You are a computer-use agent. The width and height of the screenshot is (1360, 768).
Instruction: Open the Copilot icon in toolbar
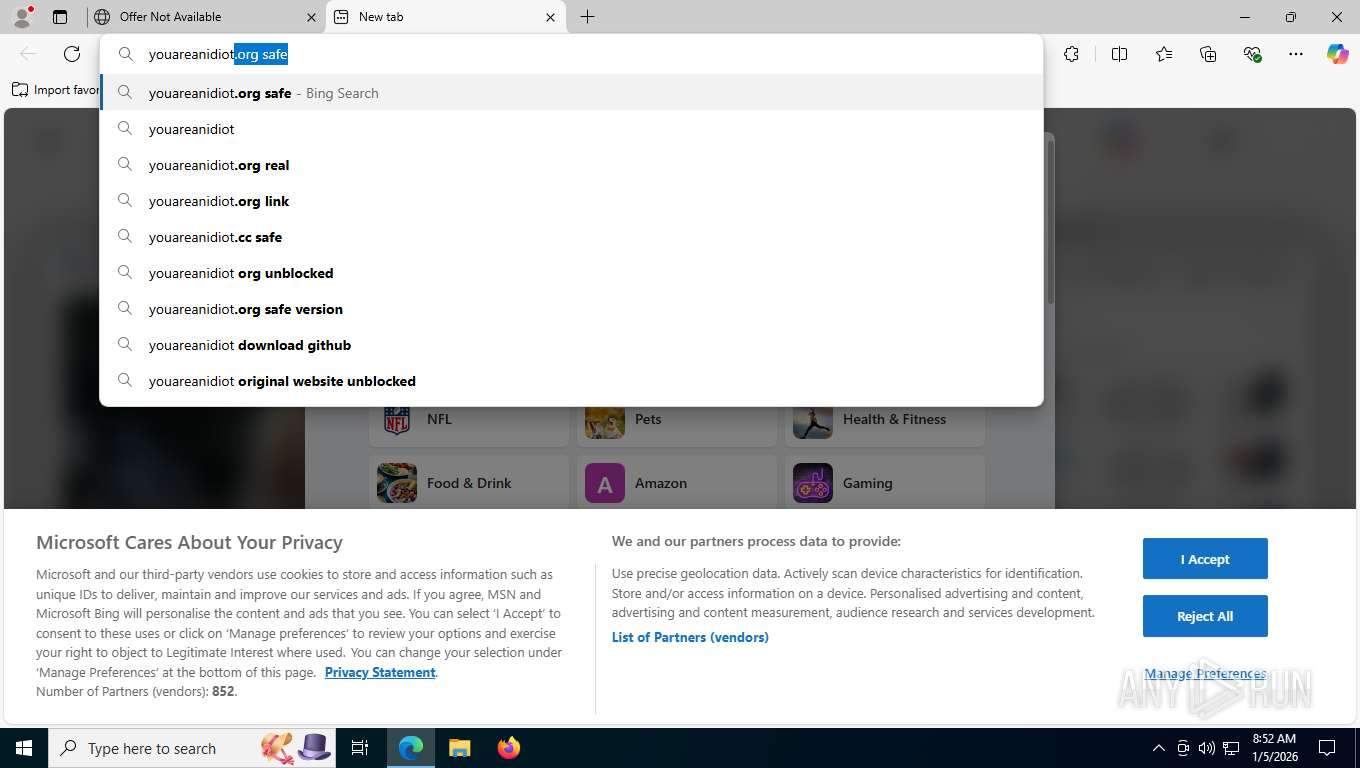(x=1338, y=54)
